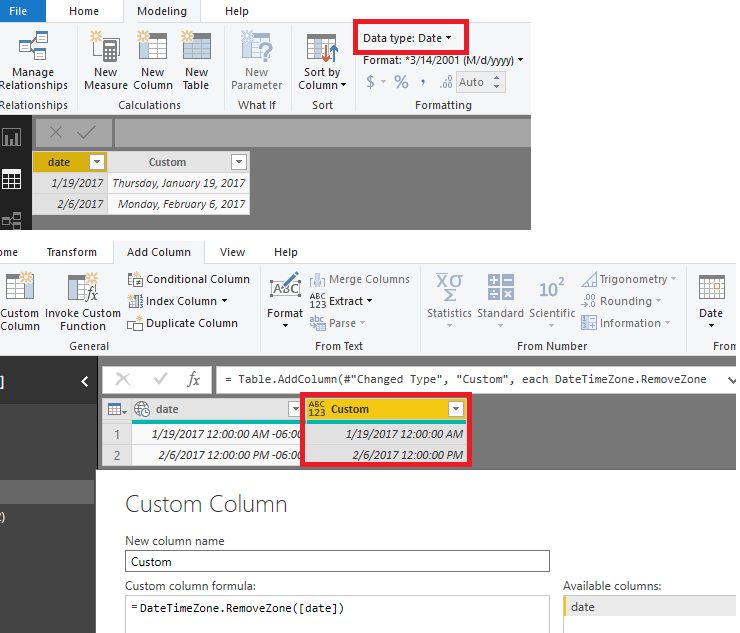
Task: Open Scientific number operations
Action: click(x=552, y=301)
